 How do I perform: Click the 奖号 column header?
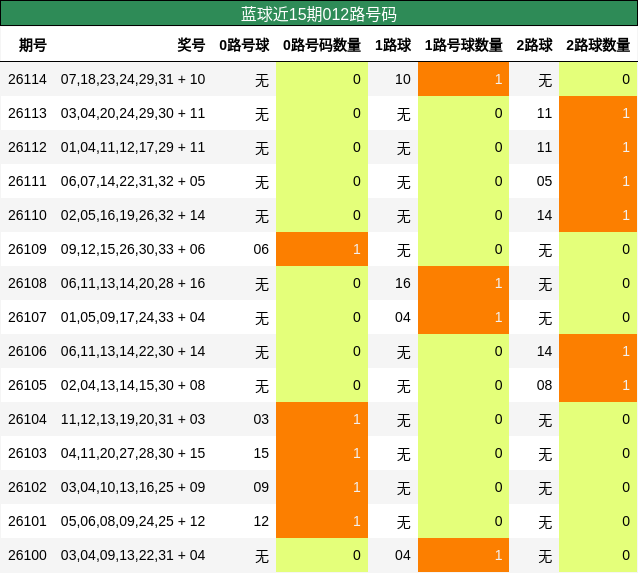[x=191, y=45]
